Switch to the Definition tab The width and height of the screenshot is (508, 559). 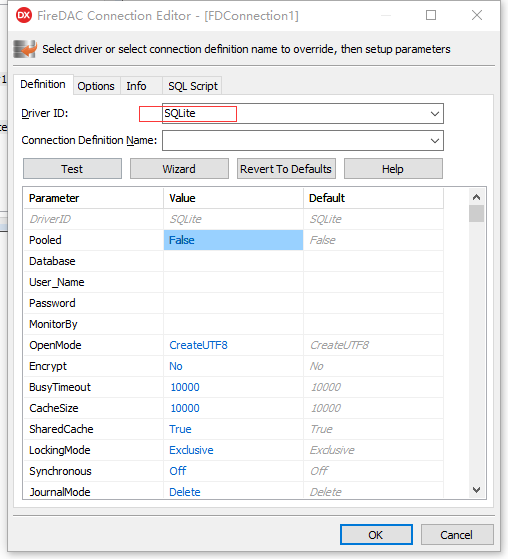pyautogui.click(x=43, y=84)
